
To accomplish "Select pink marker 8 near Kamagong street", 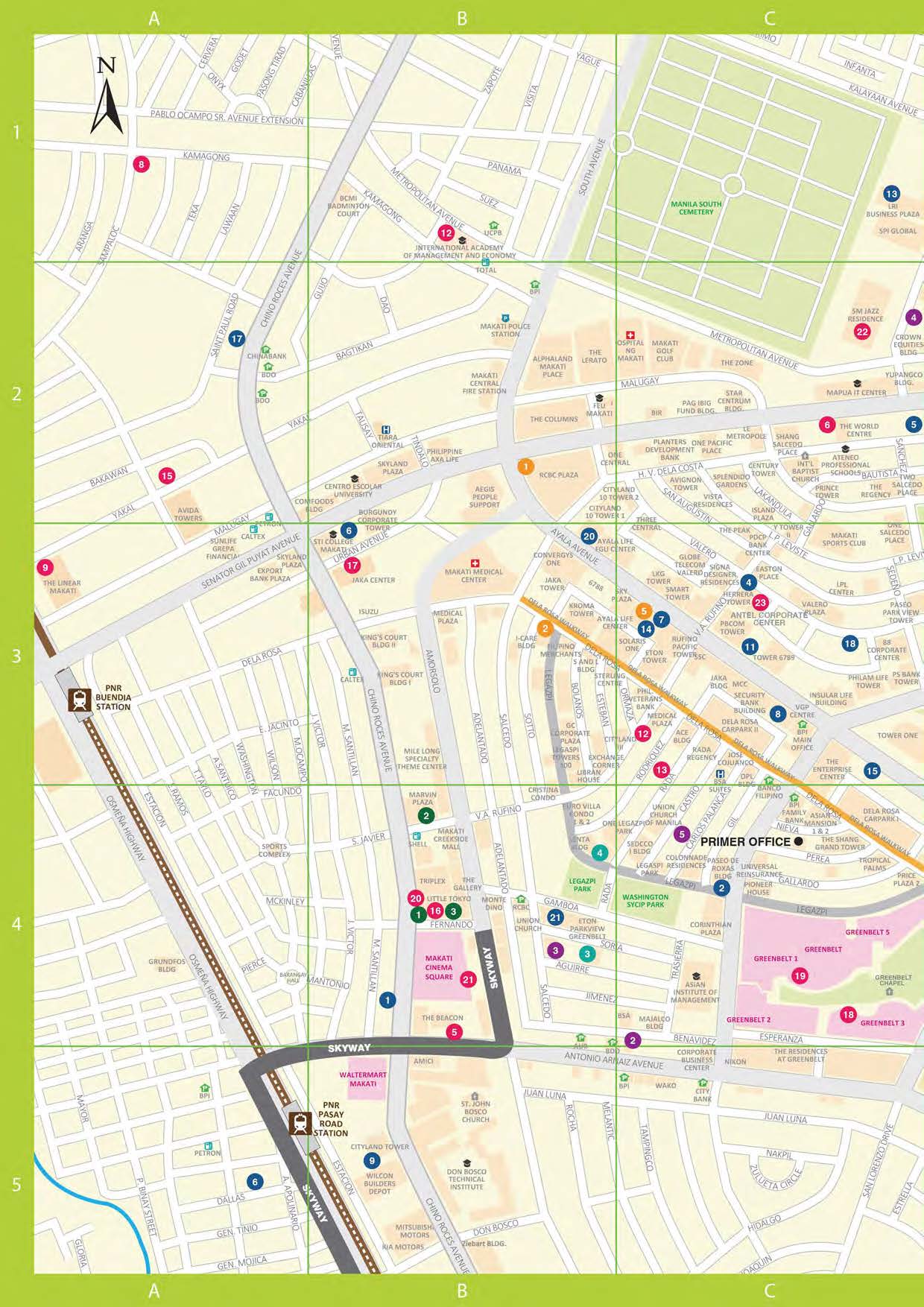I will pos(141,165).
